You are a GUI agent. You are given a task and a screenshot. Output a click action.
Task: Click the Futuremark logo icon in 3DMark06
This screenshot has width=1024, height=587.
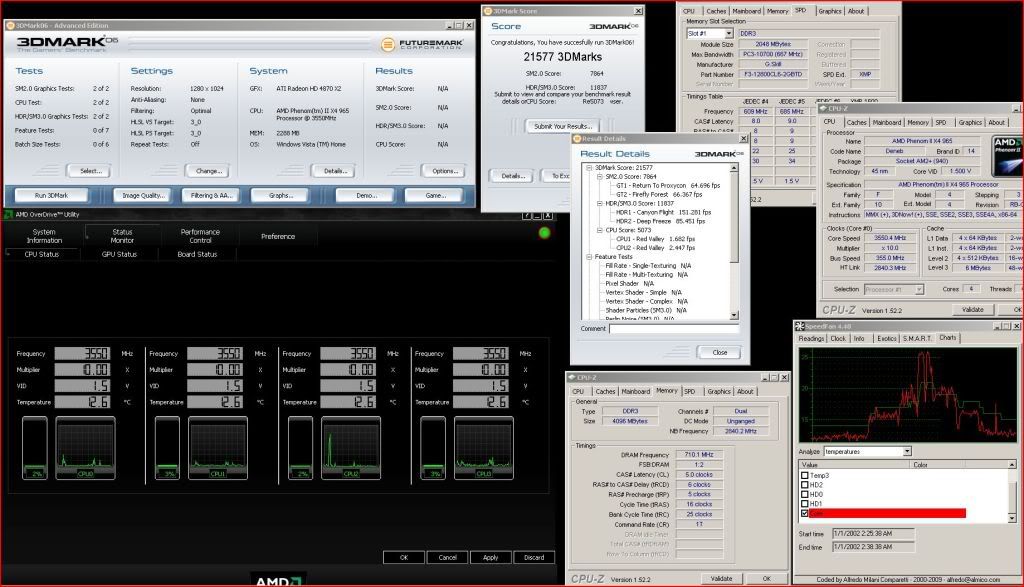click(x=389, y=44)
